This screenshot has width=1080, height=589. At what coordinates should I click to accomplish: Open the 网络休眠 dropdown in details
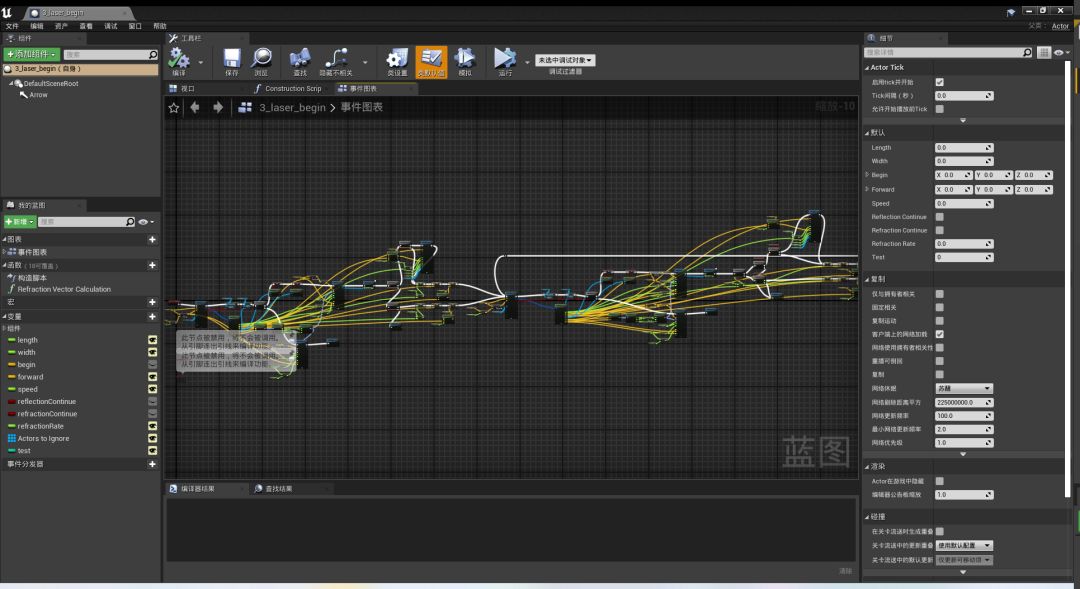(x=964, y=388)
